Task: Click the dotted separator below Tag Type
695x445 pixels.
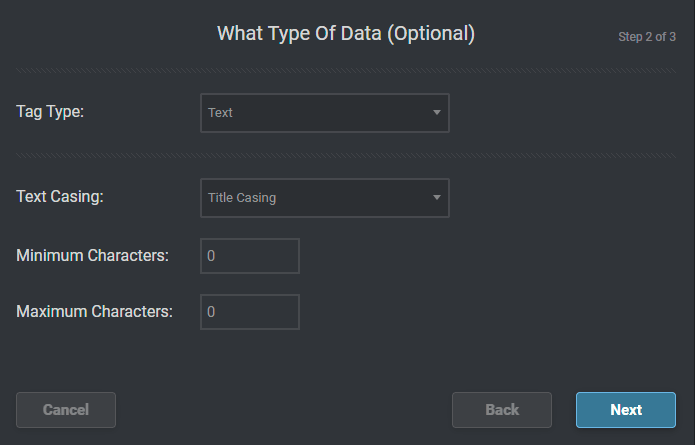Action: pyautogui.click(x=347, y=155)
